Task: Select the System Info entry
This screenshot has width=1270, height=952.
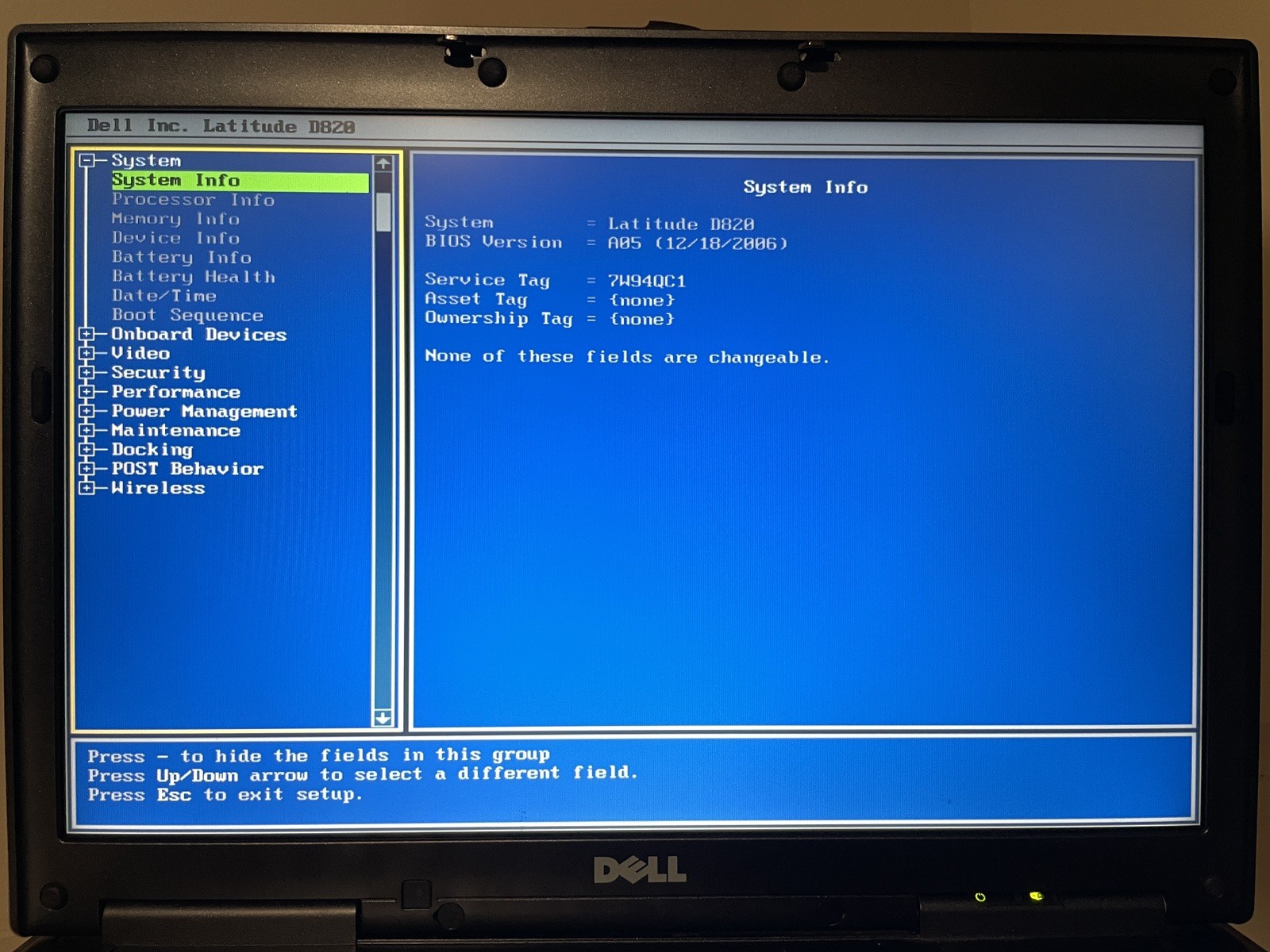Action: pyautogui.click(x=240, y=182)
